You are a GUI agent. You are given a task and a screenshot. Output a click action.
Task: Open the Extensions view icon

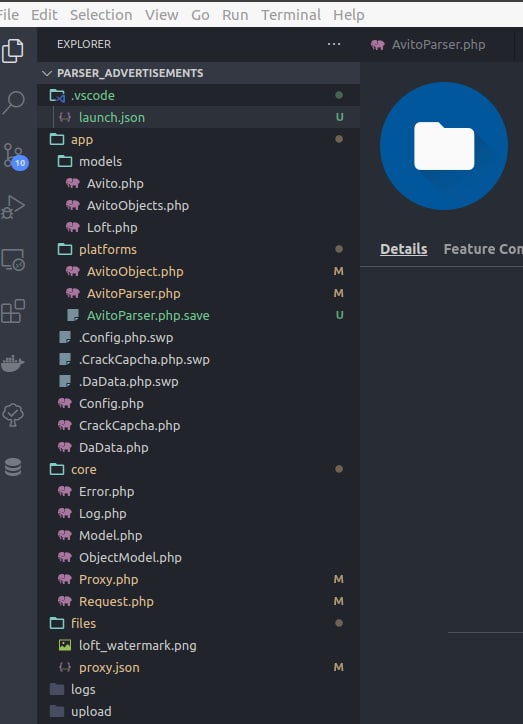coord(13,311)
